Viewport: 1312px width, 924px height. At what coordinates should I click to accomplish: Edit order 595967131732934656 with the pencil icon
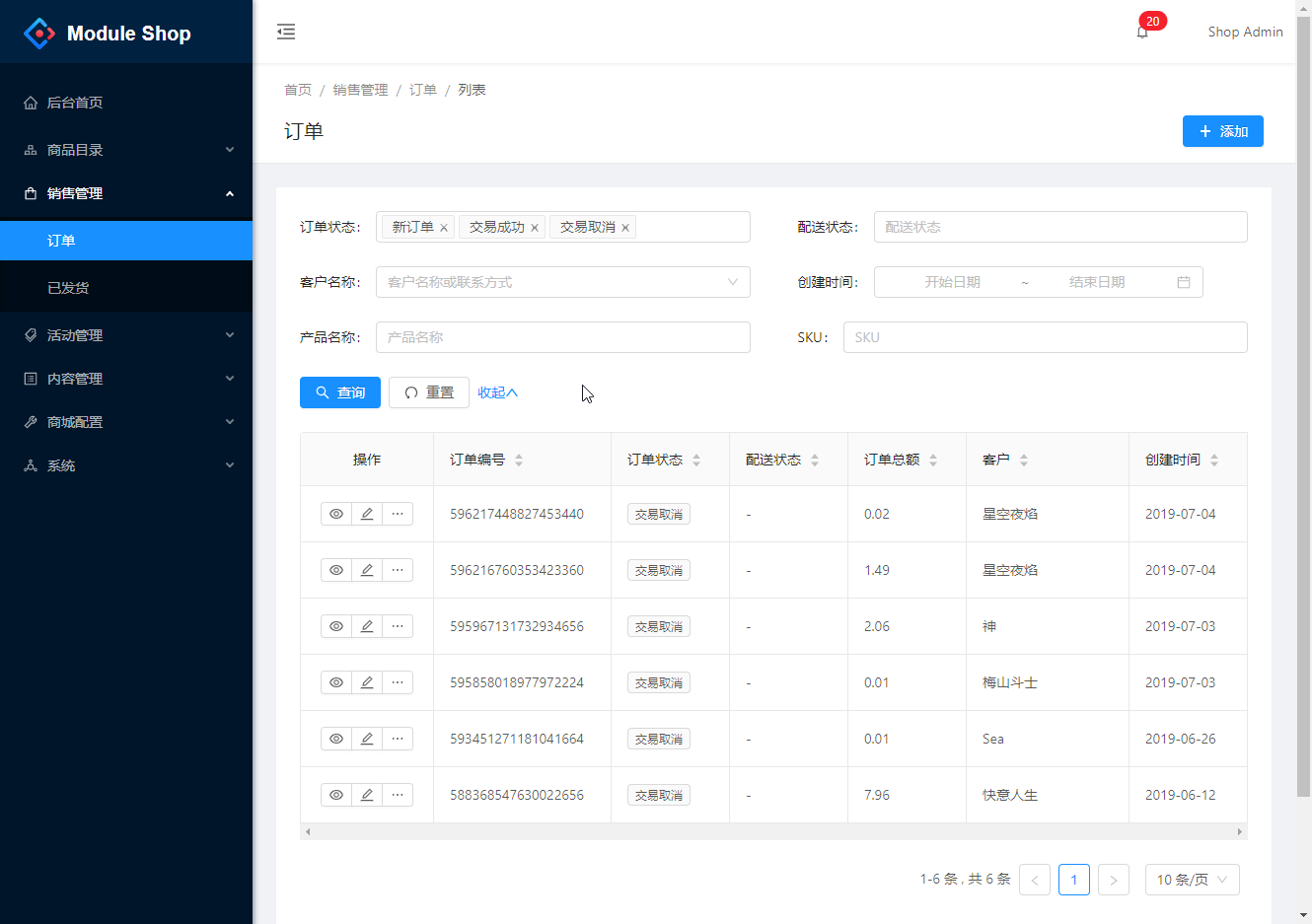pos(367,626)
